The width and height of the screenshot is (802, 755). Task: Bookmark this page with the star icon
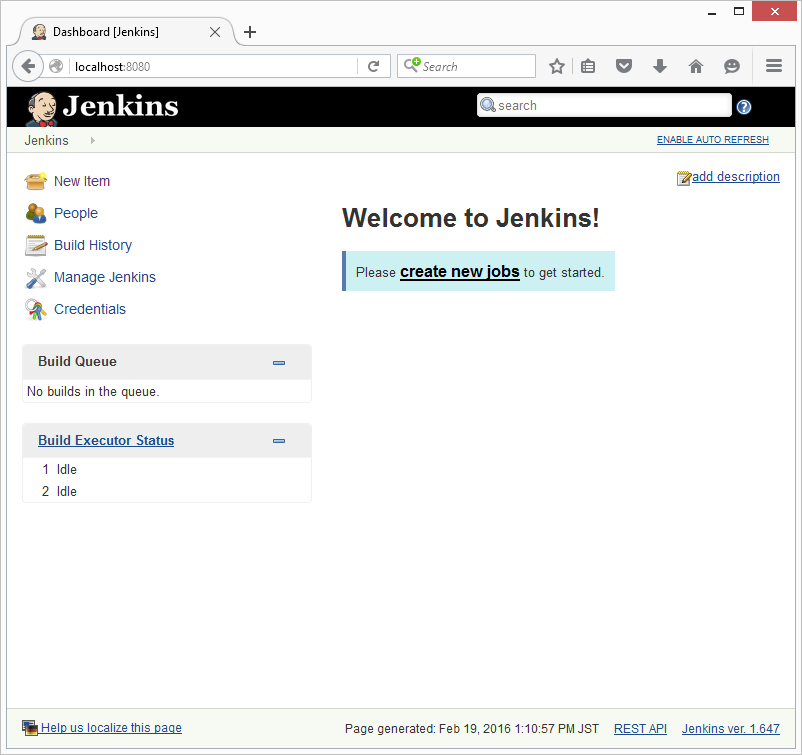point(556,66)
